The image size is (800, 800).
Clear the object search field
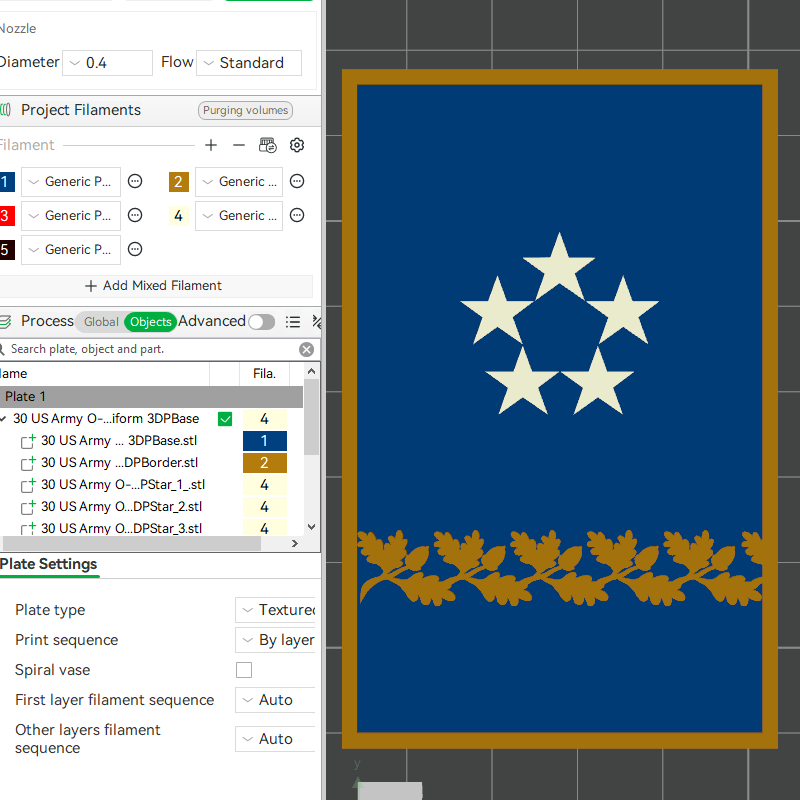point(306,349)
